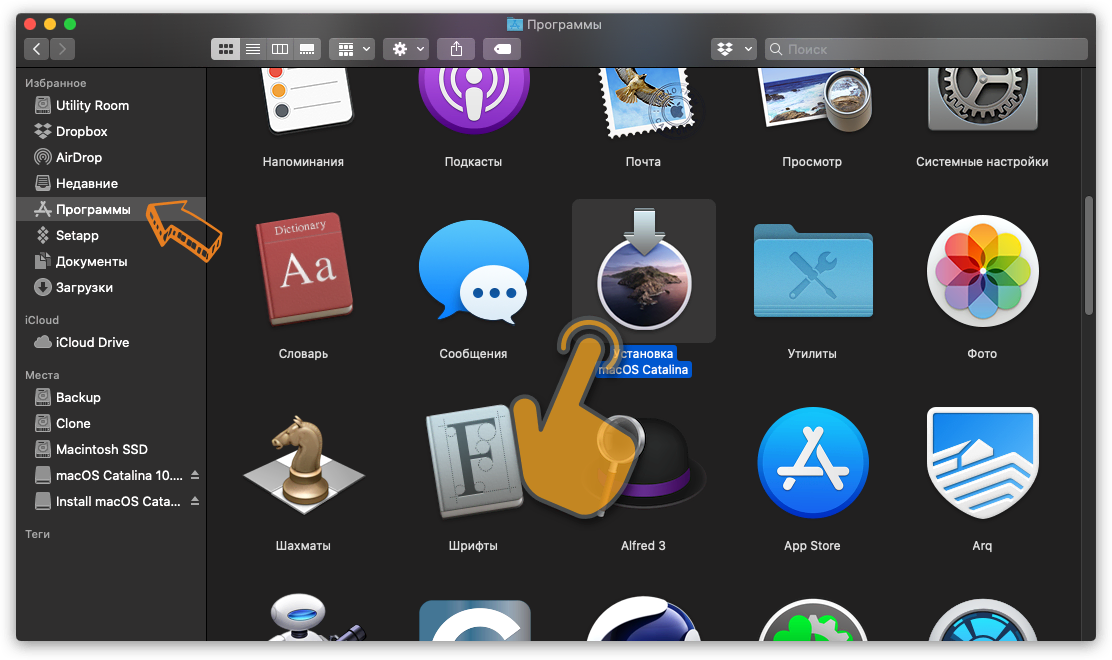The height and width of the screenshot is (660, 1112).
Task: Open the Podcasts app (Подкасты)
Action: 474,101
